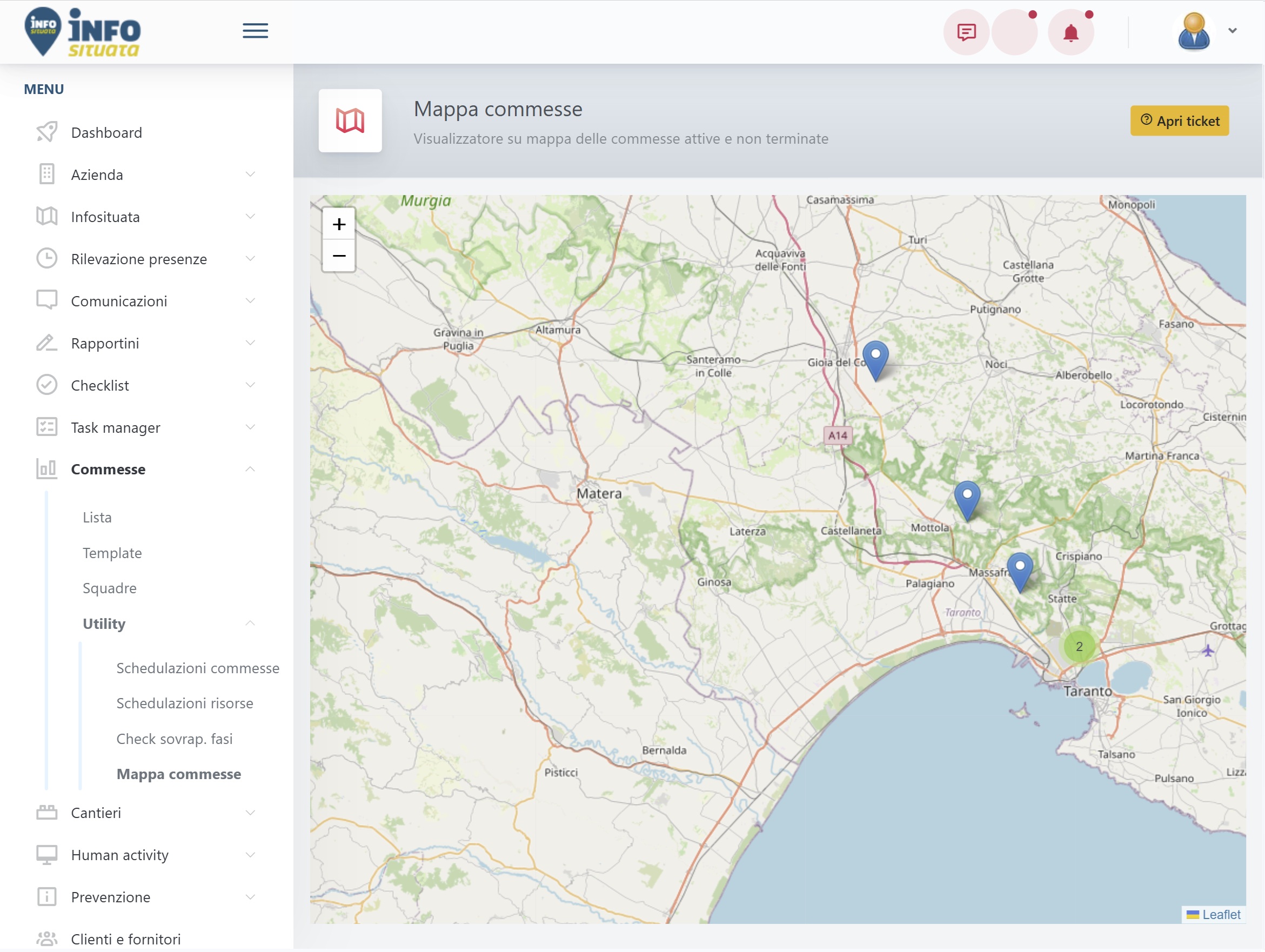Open the chat messages icon

(966, 32)
